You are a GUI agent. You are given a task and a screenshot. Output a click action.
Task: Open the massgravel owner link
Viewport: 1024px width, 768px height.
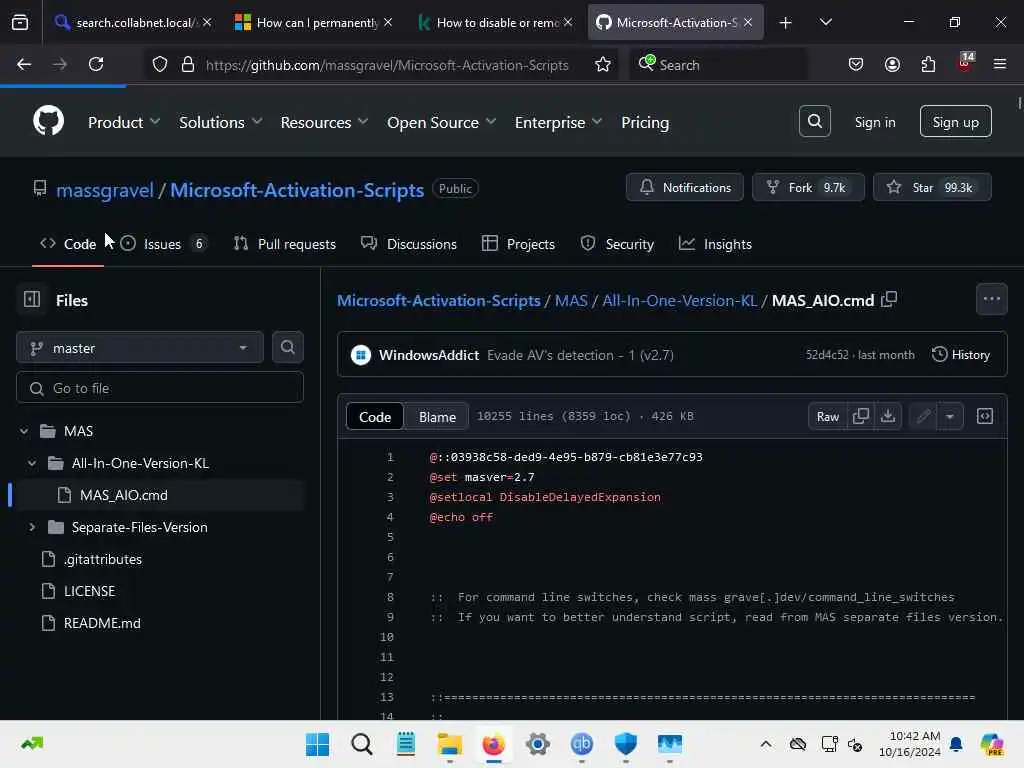click(104, 190)
